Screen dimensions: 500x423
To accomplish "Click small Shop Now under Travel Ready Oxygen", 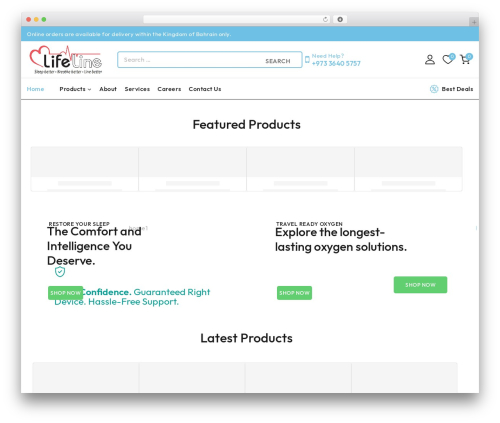I will (294, 293).
